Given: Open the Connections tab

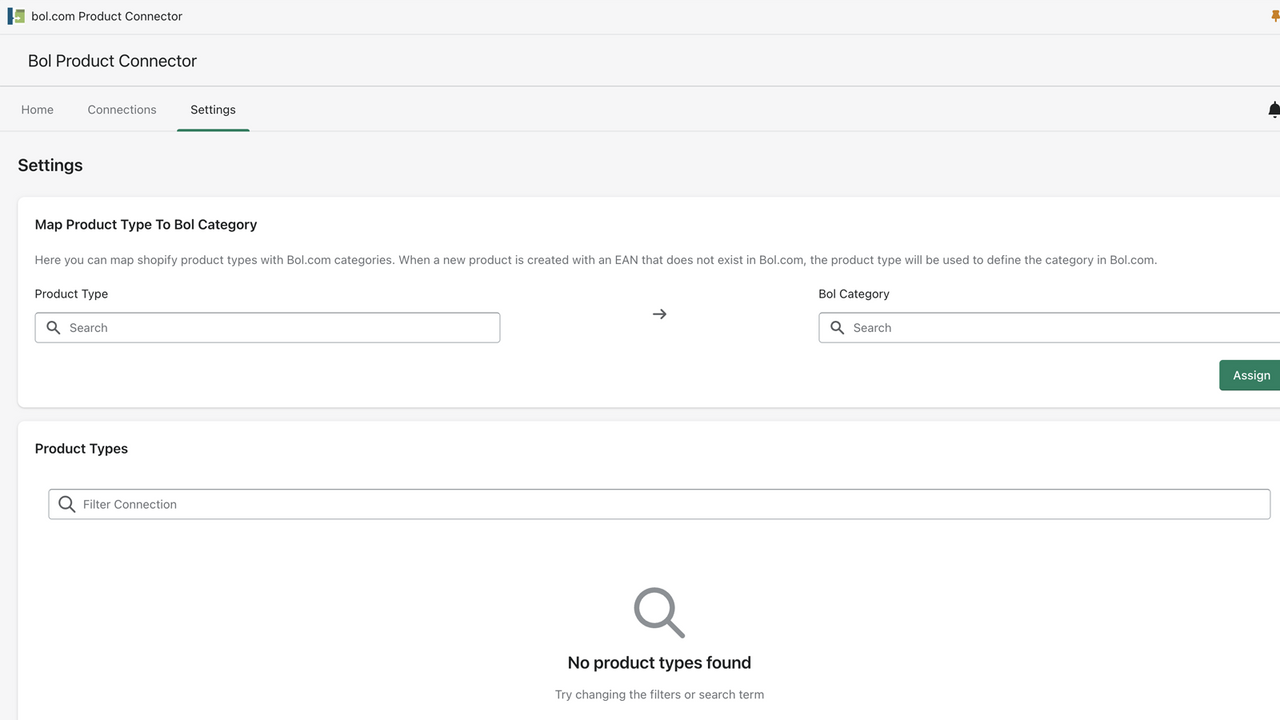Looking at the screenshot, I should pyautogui.click(x=121, y=109).
